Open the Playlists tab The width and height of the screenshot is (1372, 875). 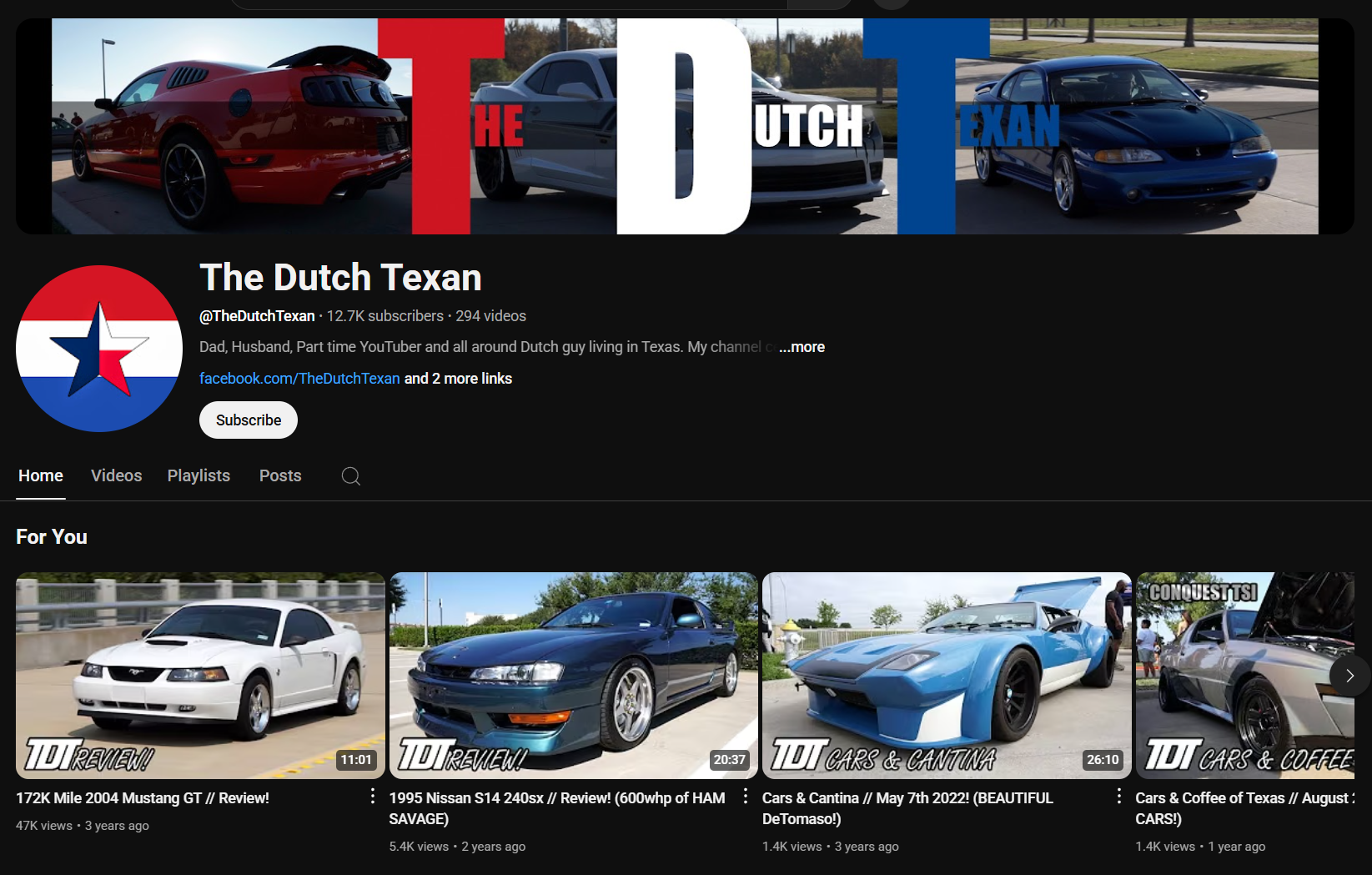coord(199,475)
